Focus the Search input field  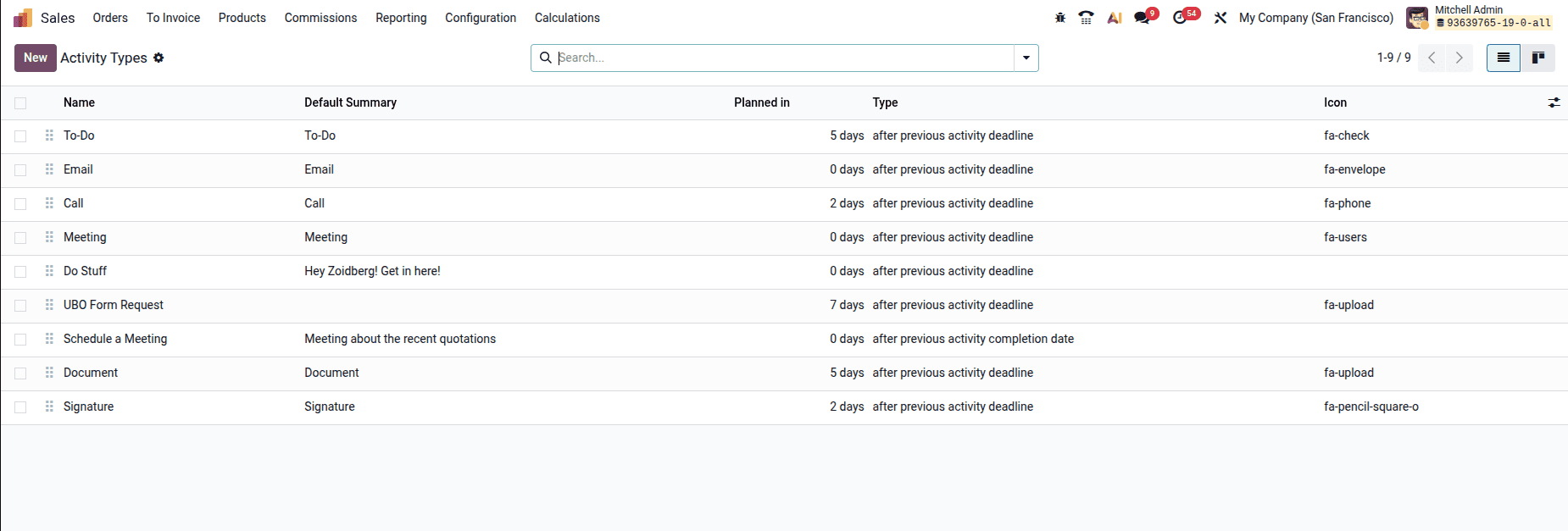(x=780, y=58)
